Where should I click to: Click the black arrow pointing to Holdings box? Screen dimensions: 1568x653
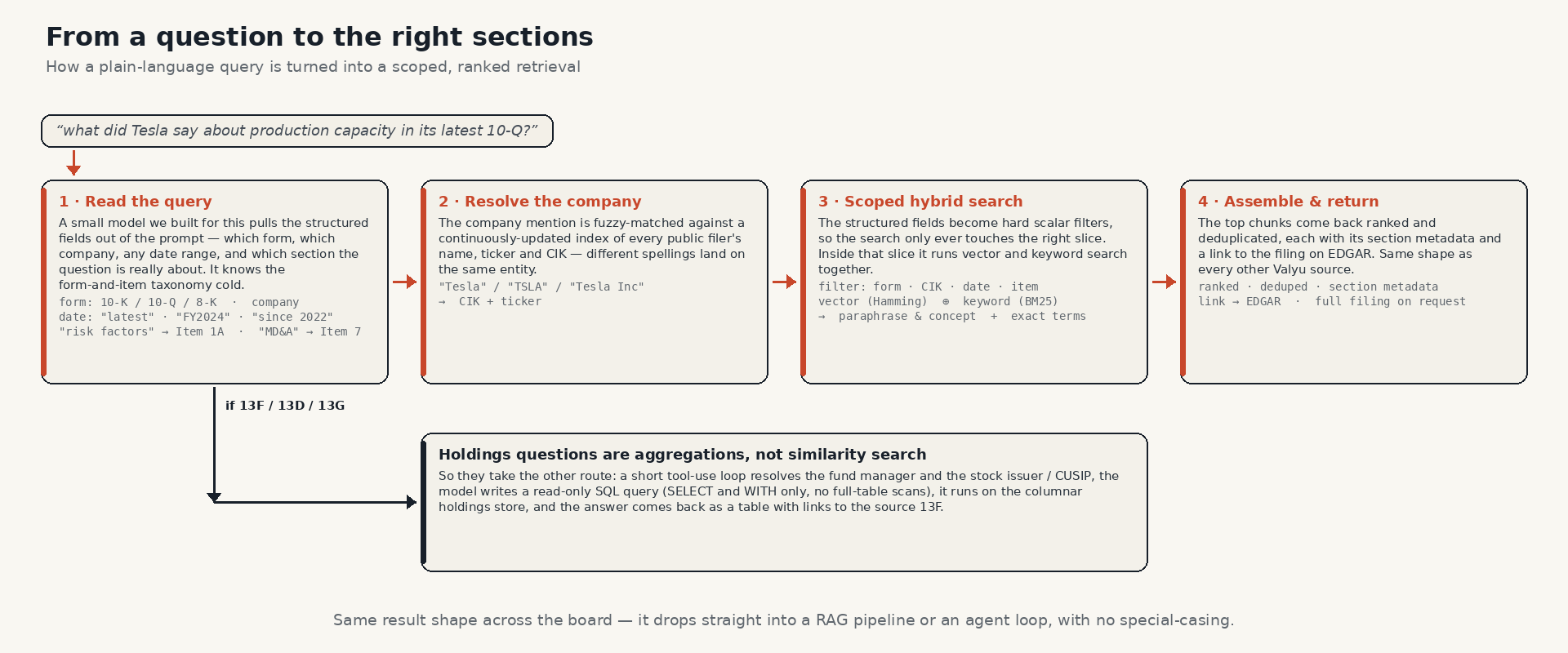pyautogui.click(x=315, y=502)
